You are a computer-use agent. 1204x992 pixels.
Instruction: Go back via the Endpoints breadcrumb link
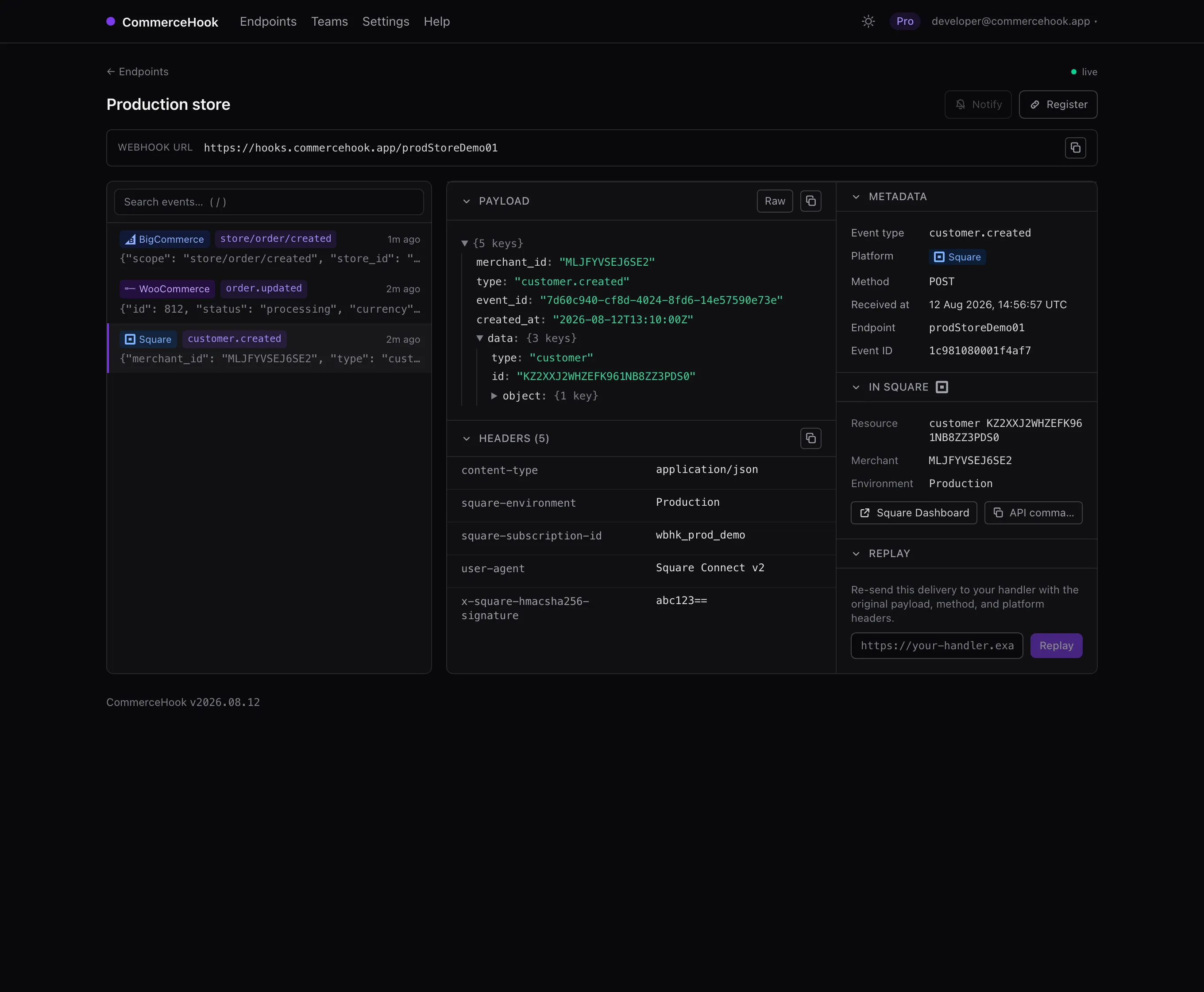coord(138,72)
